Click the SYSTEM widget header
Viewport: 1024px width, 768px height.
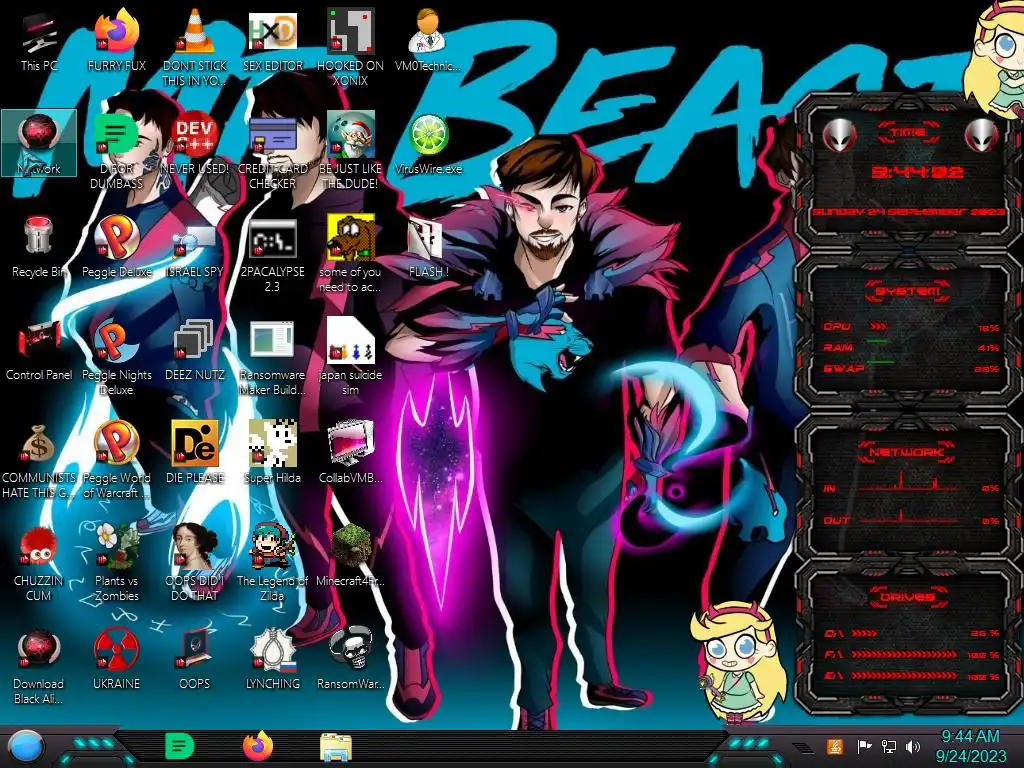click(908, 291)
